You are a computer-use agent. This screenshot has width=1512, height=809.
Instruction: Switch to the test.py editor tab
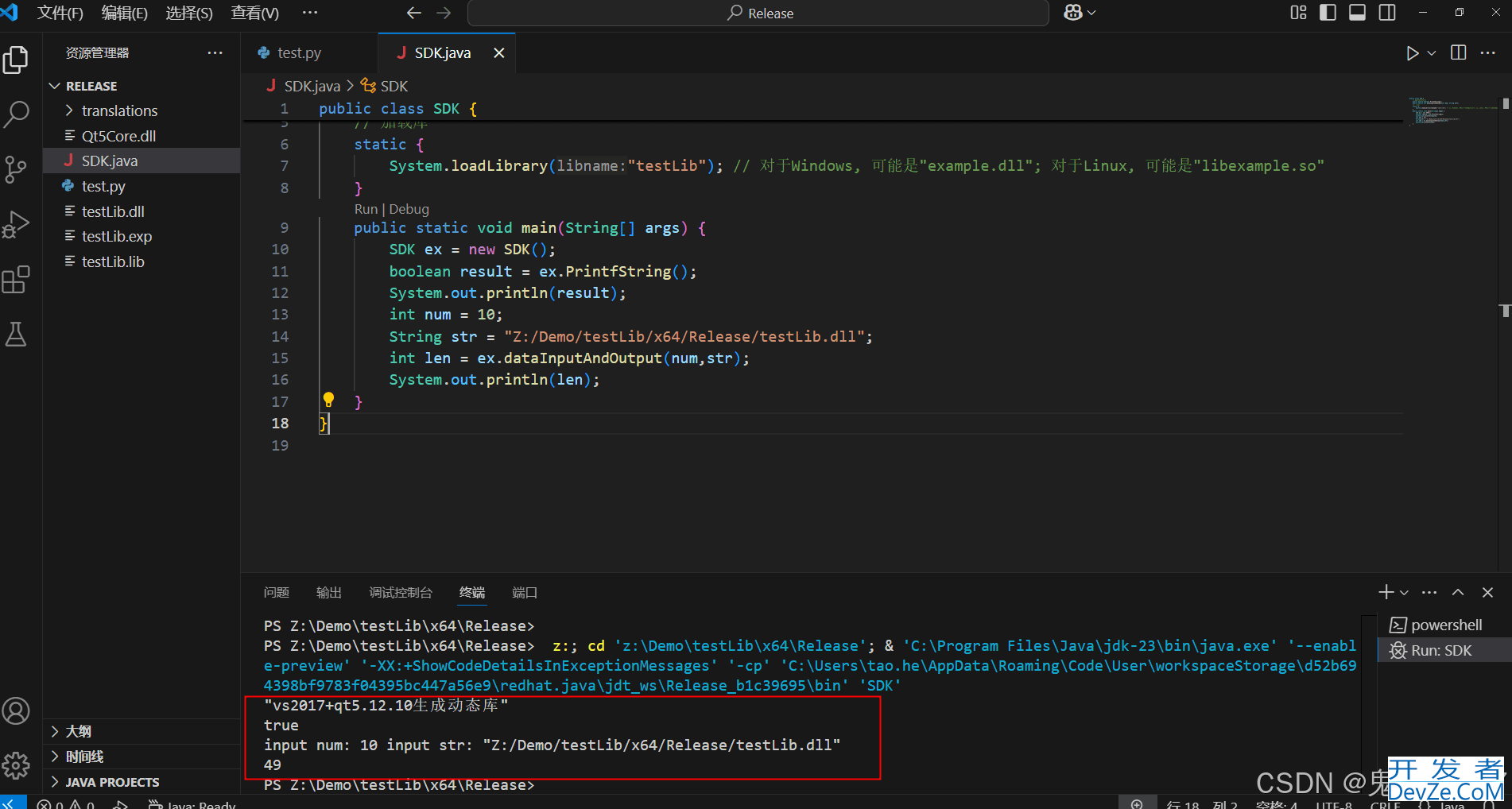point(300,53)
